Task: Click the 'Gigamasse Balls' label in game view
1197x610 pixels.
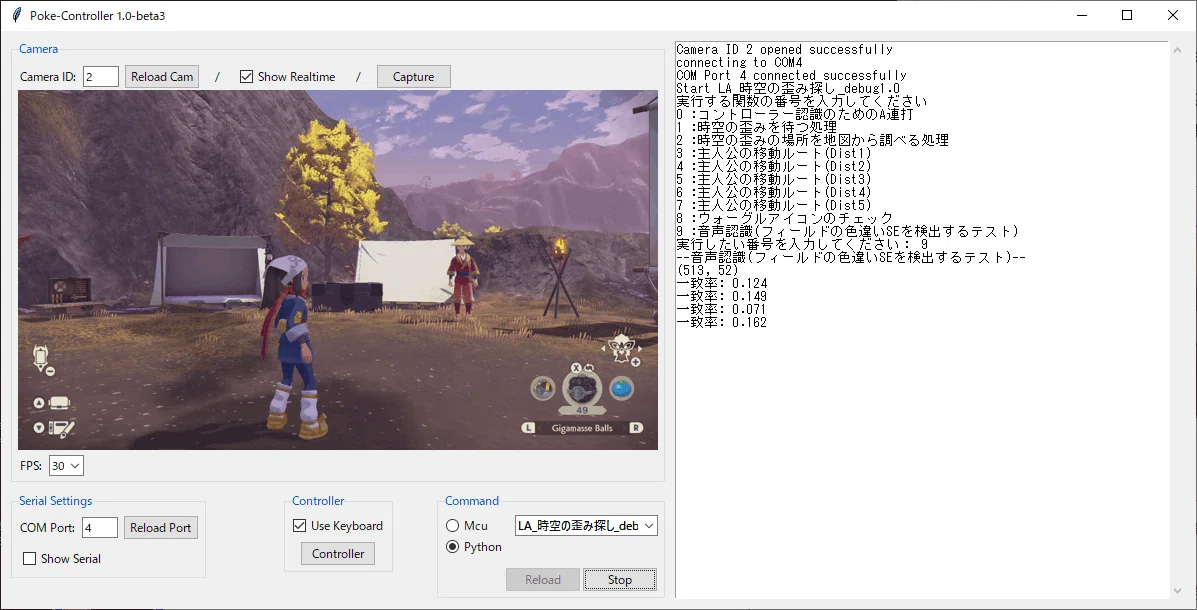Action: tap(582, 428)
